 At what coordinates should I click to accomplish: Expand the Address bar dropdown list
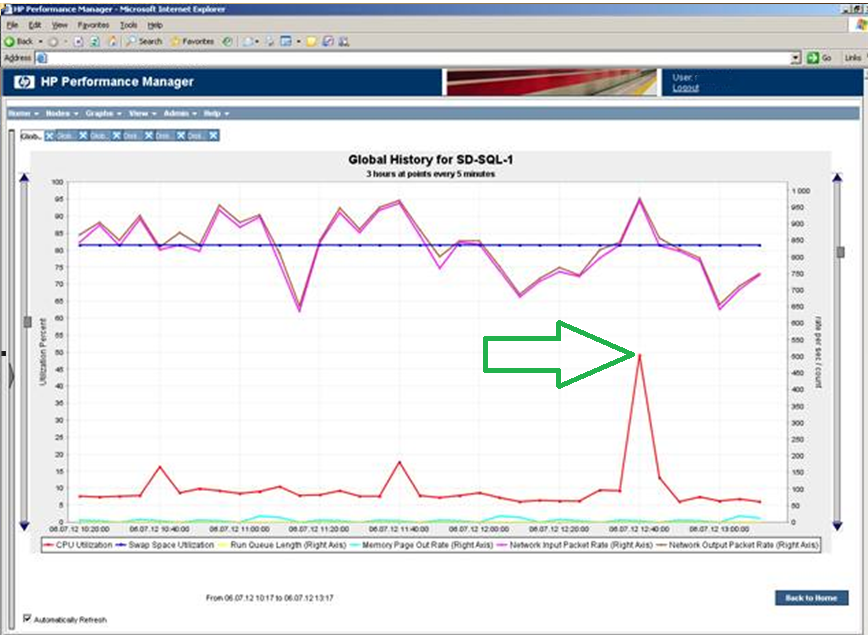coord(796,58)
